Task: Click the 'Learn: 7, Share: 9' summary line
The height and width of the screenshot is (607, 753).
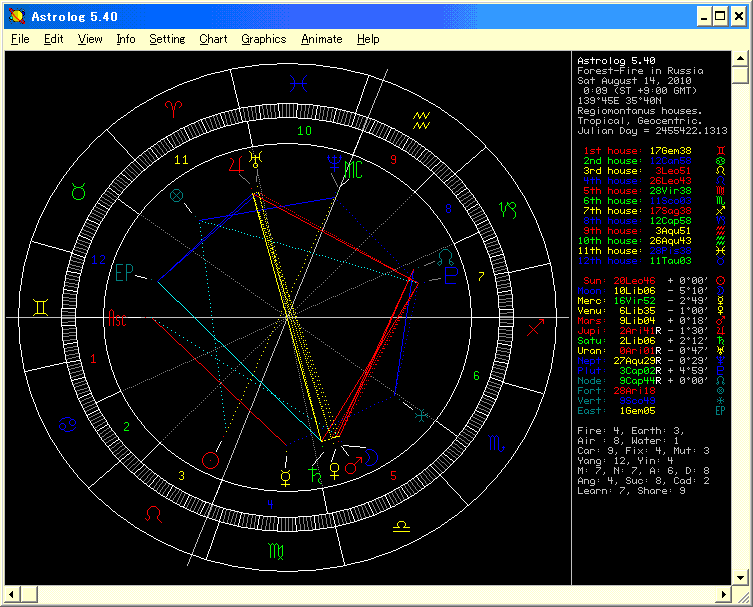Action: 631,491
